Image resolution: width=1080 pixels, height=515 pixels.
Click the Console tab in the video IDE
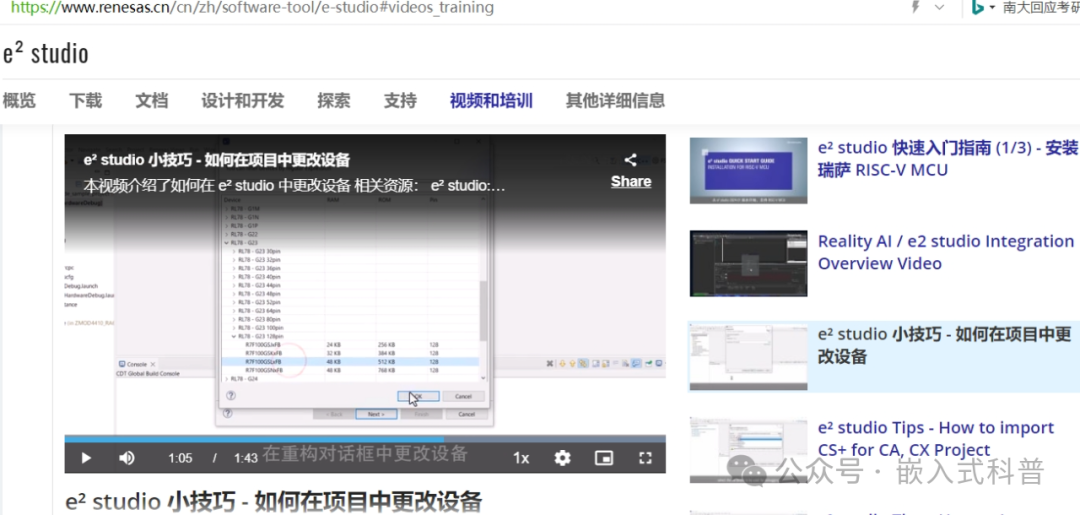click(137, 364)
